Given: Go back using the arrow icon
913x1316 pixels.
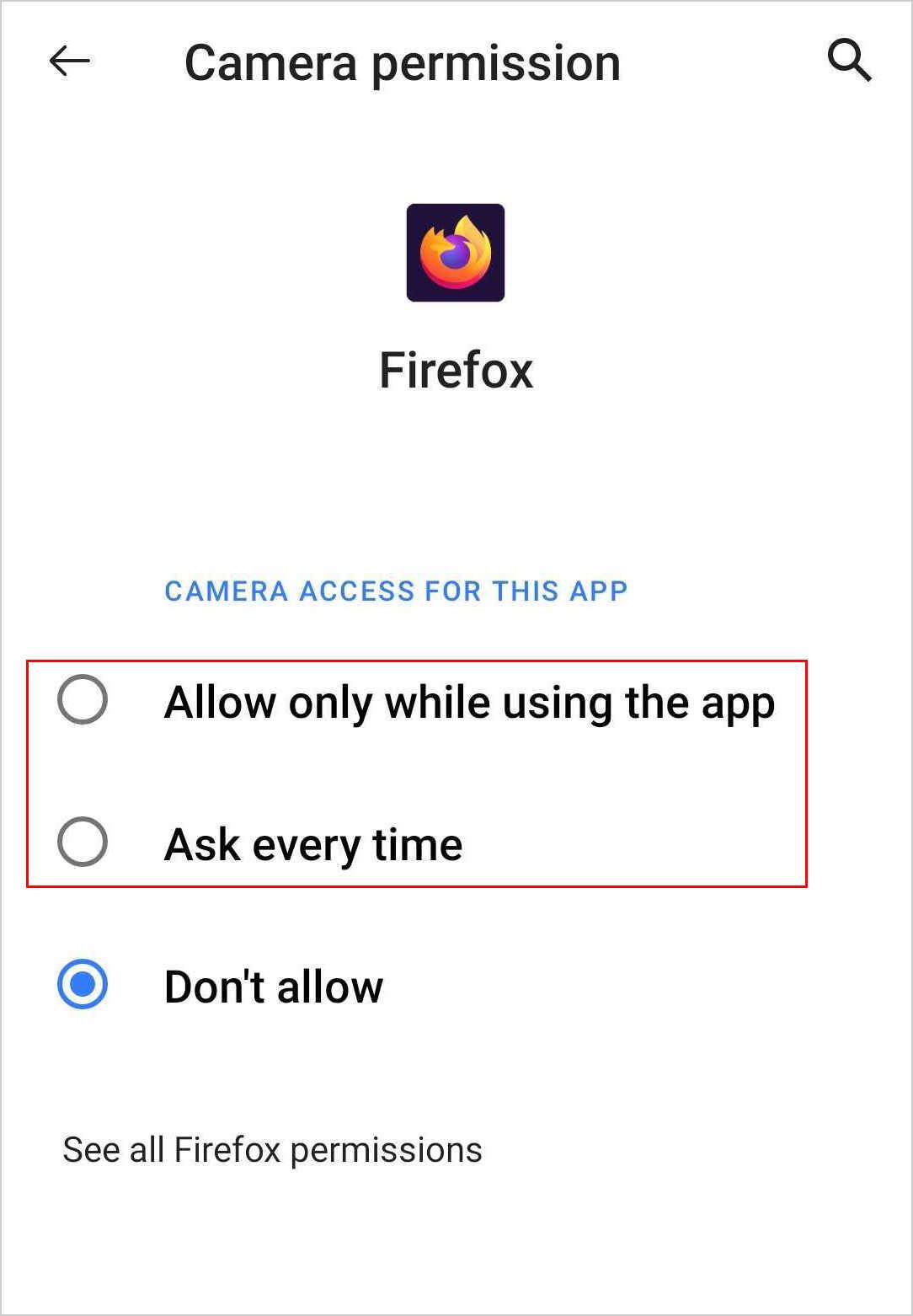Looking at the screenshot, I should (70, 62).
